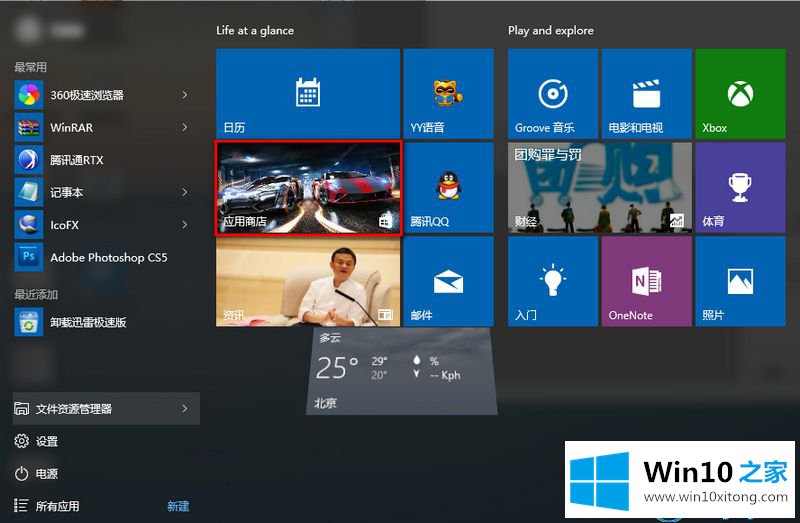Expand the WinRAR jump list arrow
The width and height of the screenshot is (800, 523).
point(185,128)
